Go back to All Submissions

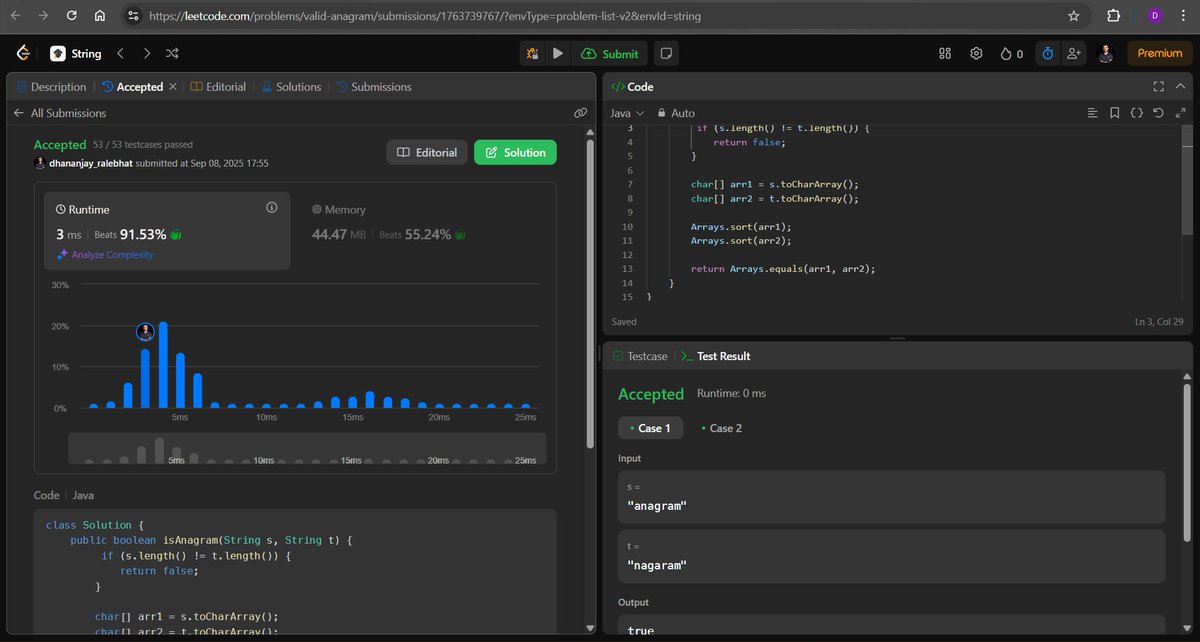coord(60,113)
